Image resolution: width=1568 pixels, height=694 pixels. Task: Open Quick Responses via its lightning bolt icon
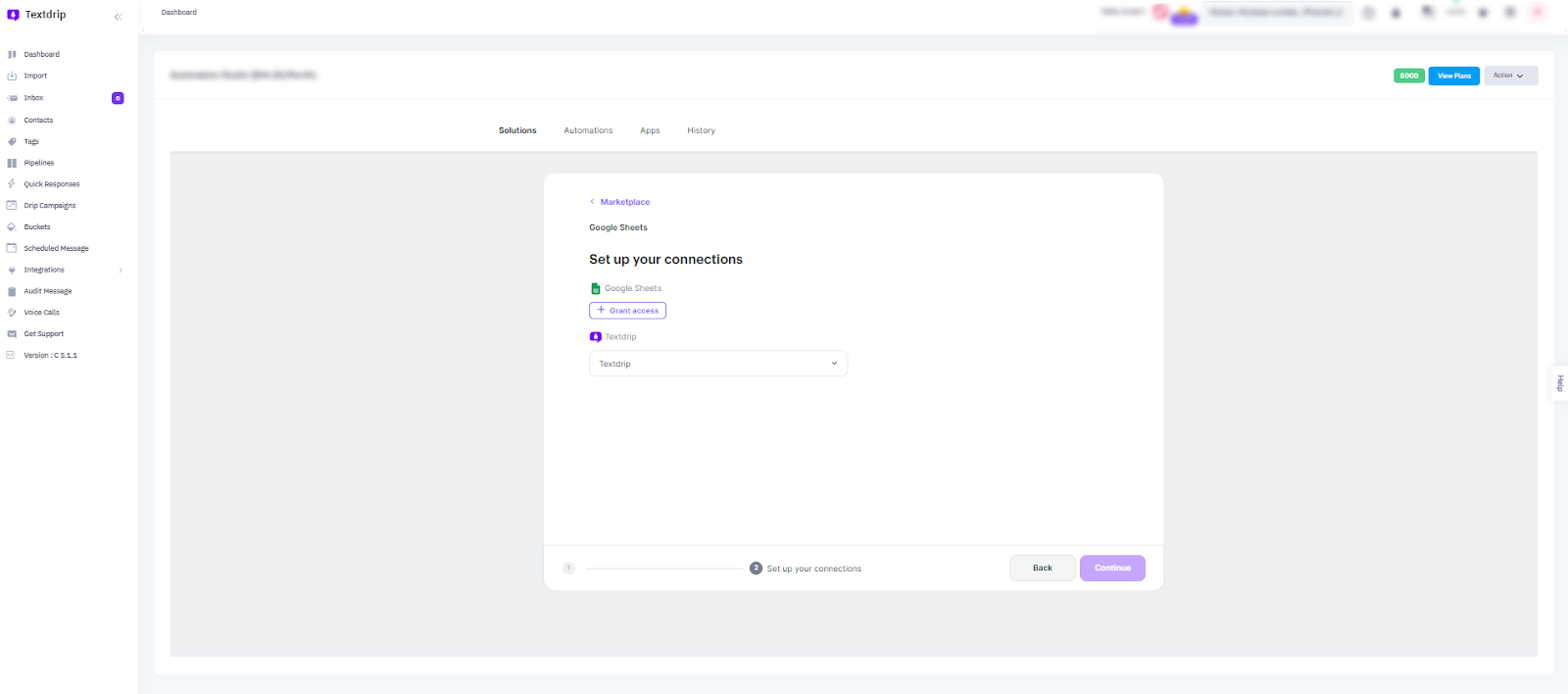[12, 184]
